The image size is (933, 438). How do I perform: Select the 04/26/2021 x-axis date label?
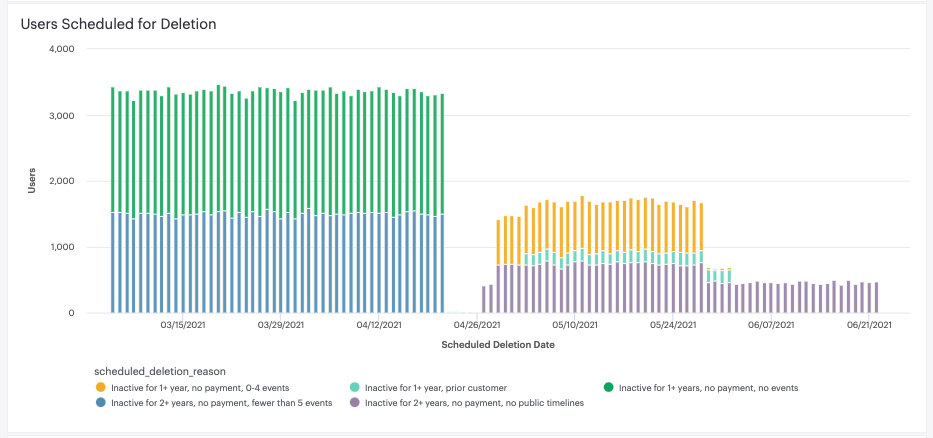(x=477, y=325)
